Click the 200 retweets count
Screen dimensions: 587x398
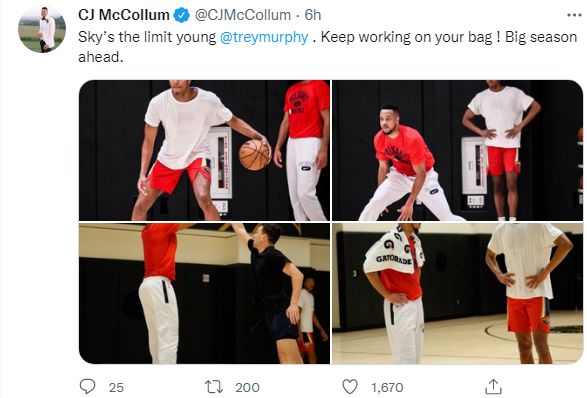pyautogui.click(x=247, y=387)
